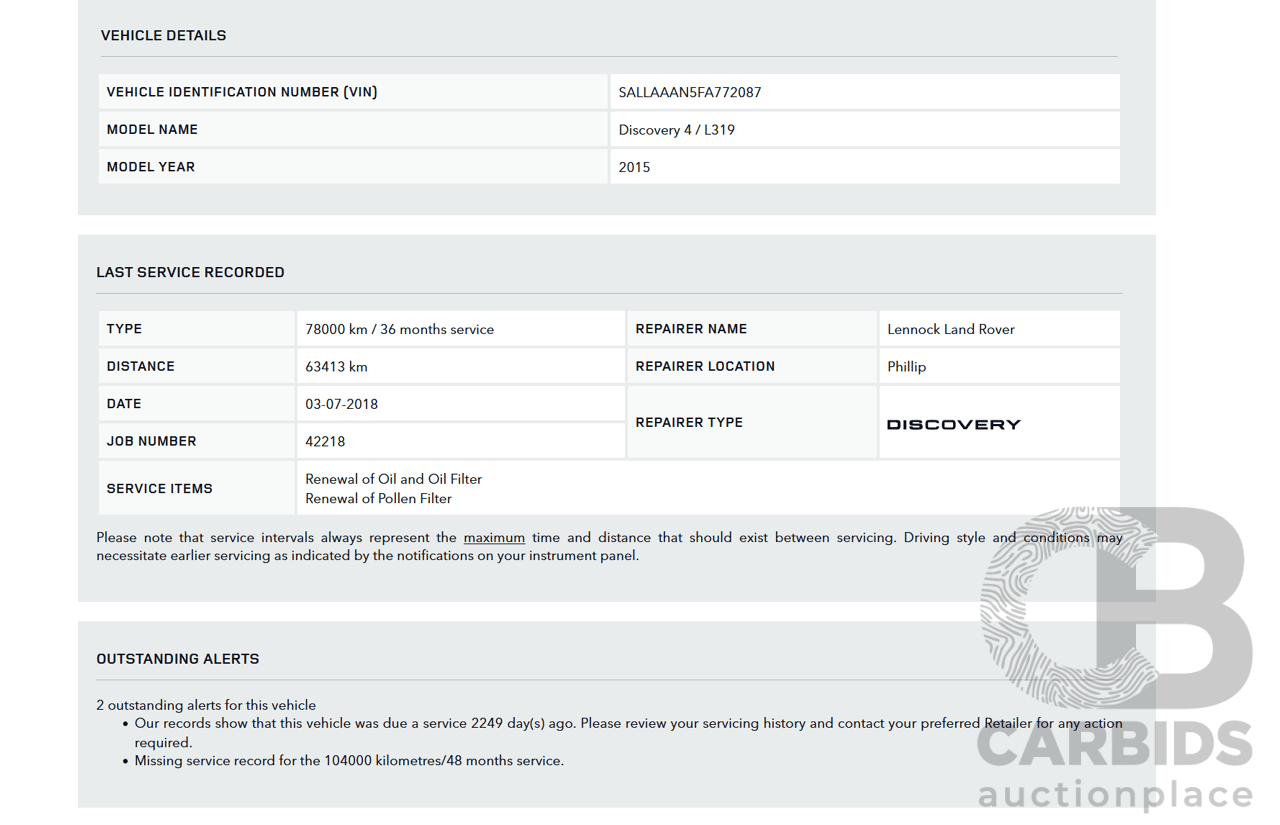This screenshot has height=825, width=1280.
Task: Click the Discovery logo in Repairer Type
Action: pyautogui.click(x=954, y=424)
